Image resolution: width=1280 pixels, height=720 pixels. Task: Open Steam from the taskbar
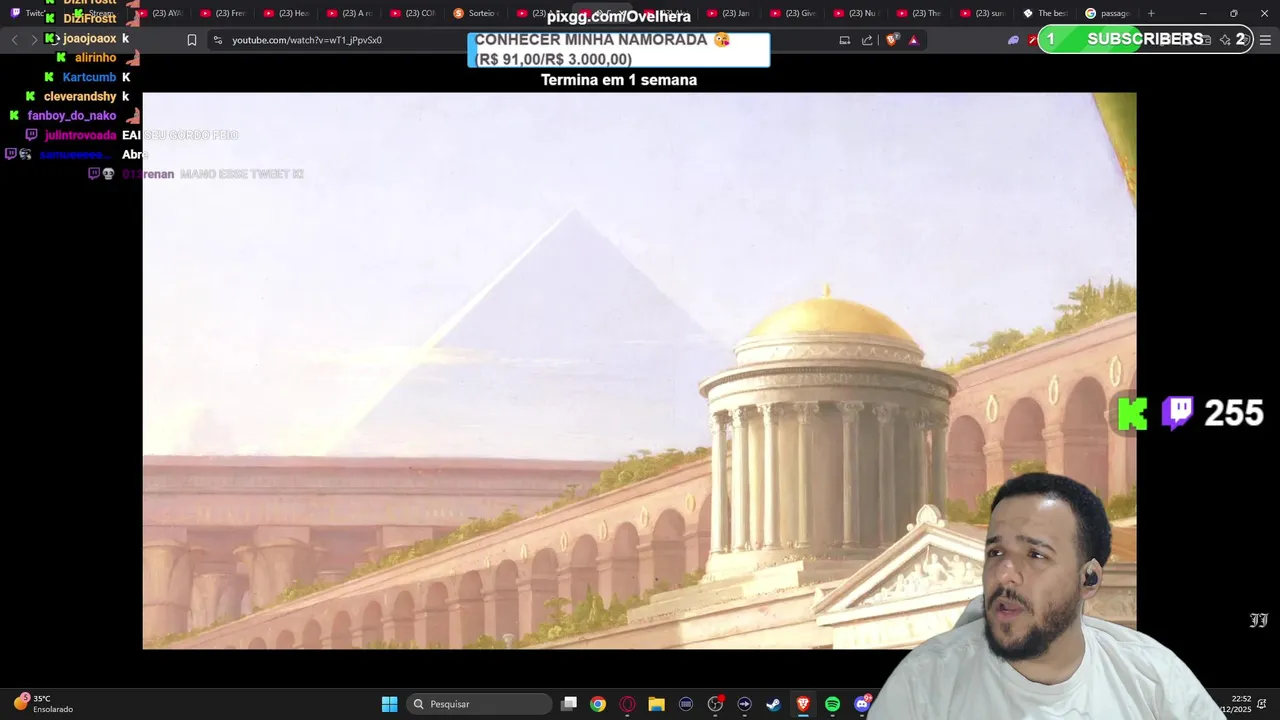point(773,704)
